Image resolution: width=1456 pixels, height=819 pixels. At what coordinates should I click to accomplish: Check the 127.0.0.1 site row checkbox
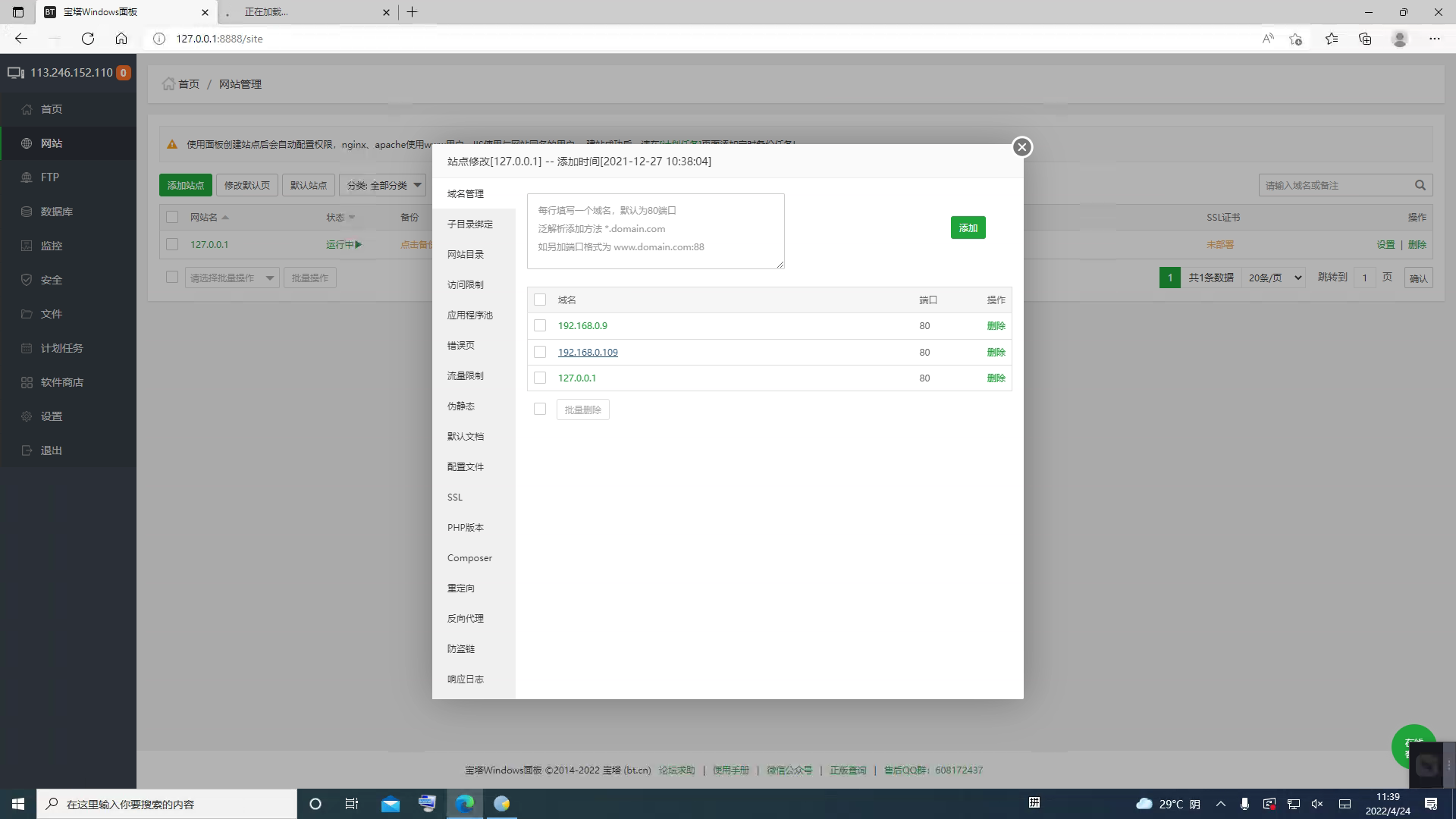[172, 244]
